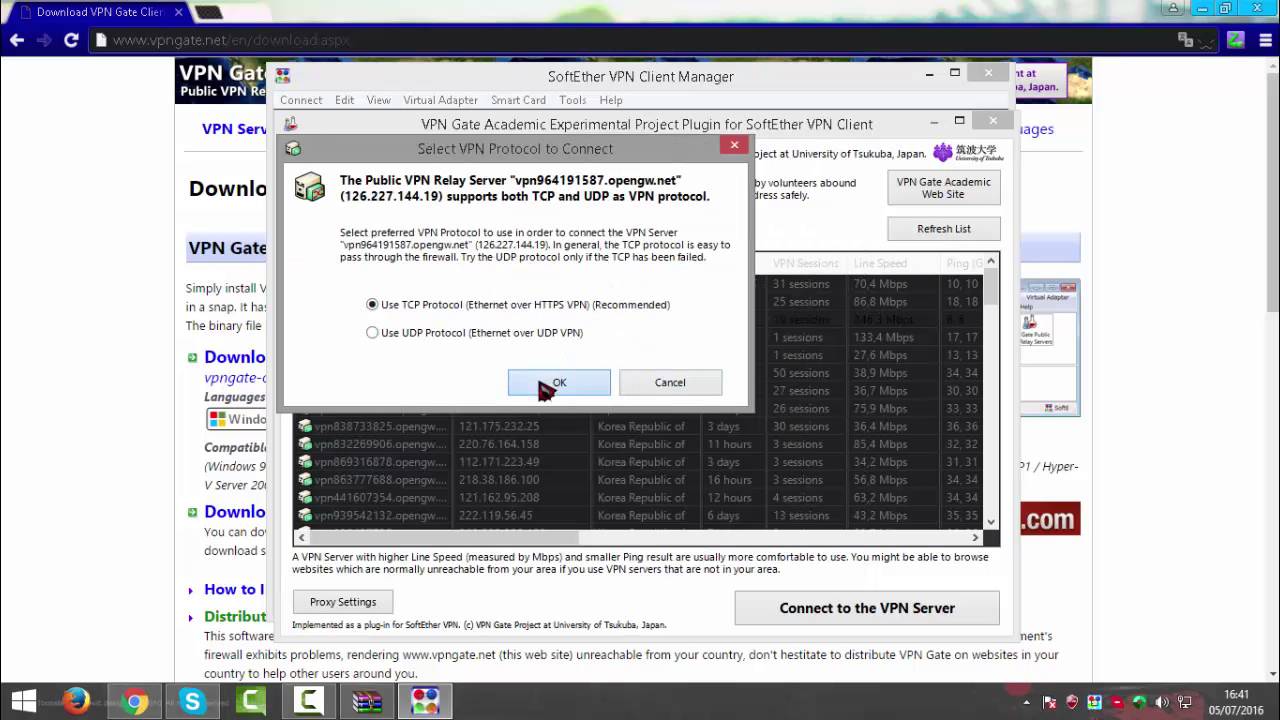Click server icon beside vpn838733825.opengw
The width and height of the screenshot is (1280, 720).
305,426
